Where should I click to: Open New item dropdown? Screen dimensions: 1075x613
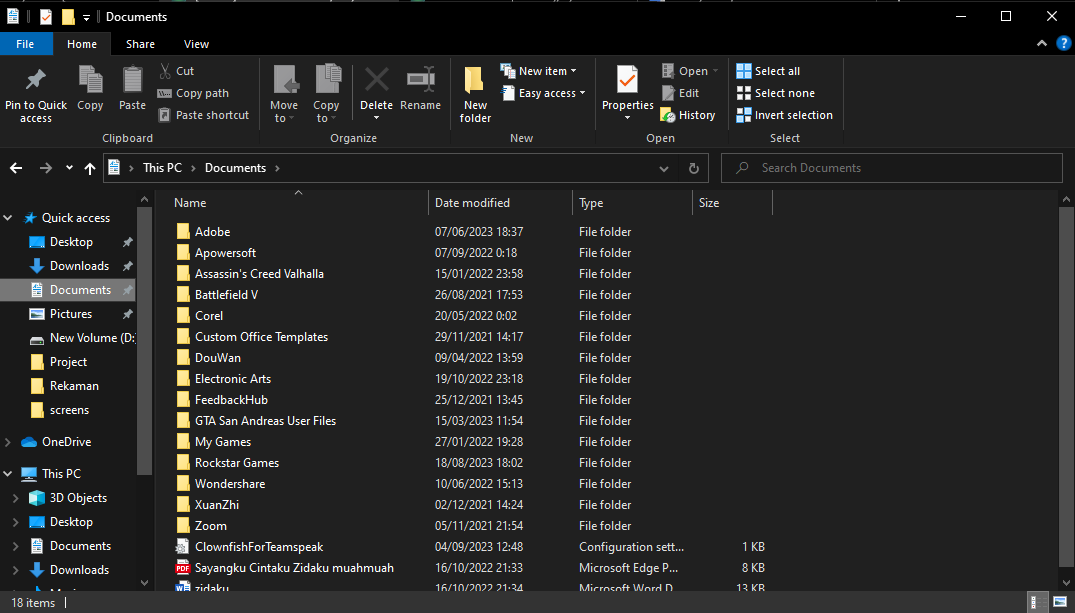tap(539, 71)
